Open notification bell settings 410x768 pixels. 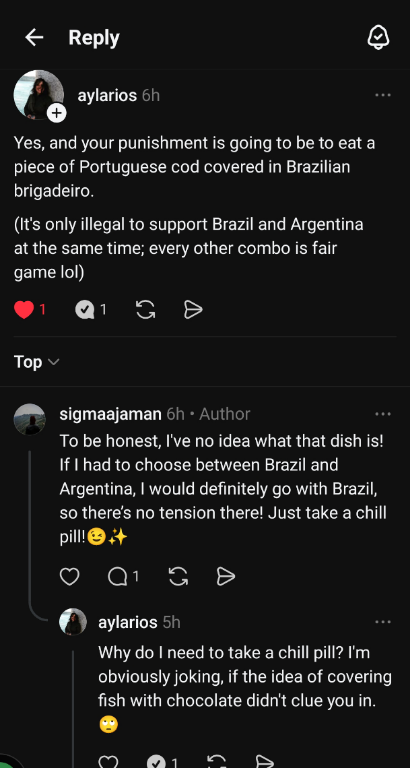point(378,37)
